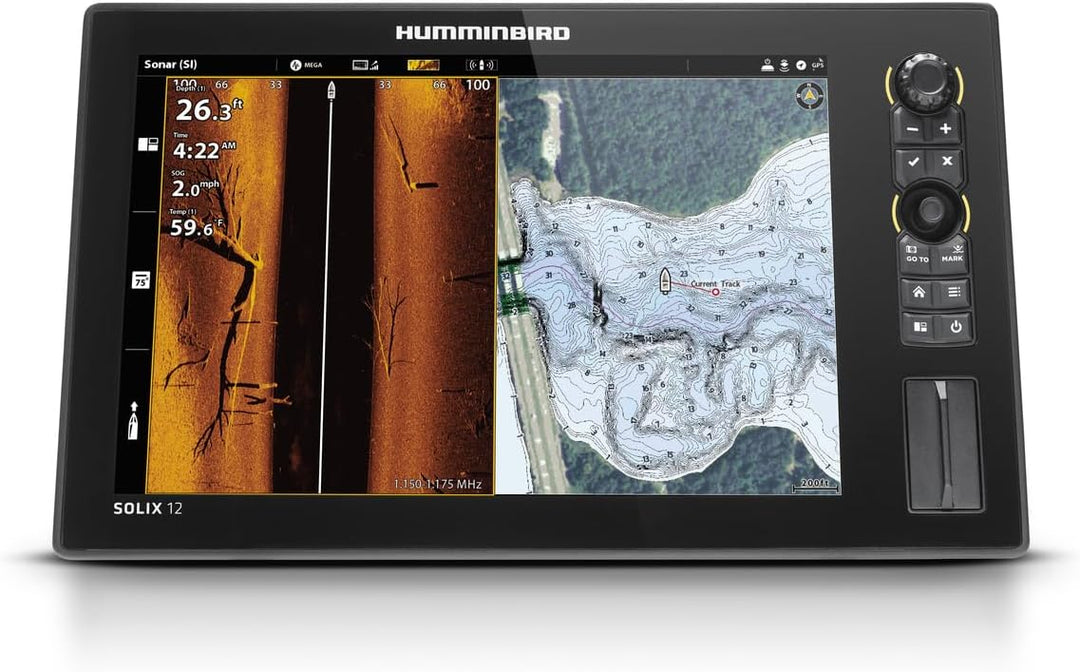Screen dimensions: 1080x672
Task: Tap the boat status icon in top bar
Action: click(x=768, y=65)
